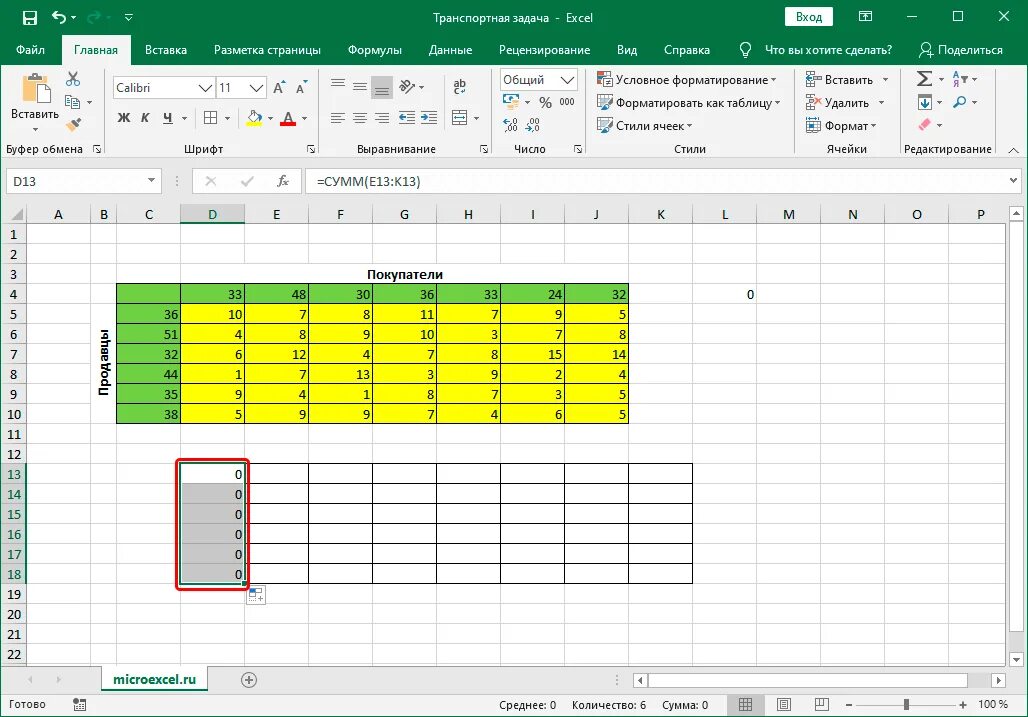Open Sort and Filter tool
This screenshot has width=1028, height=717.
click(960, 79)
